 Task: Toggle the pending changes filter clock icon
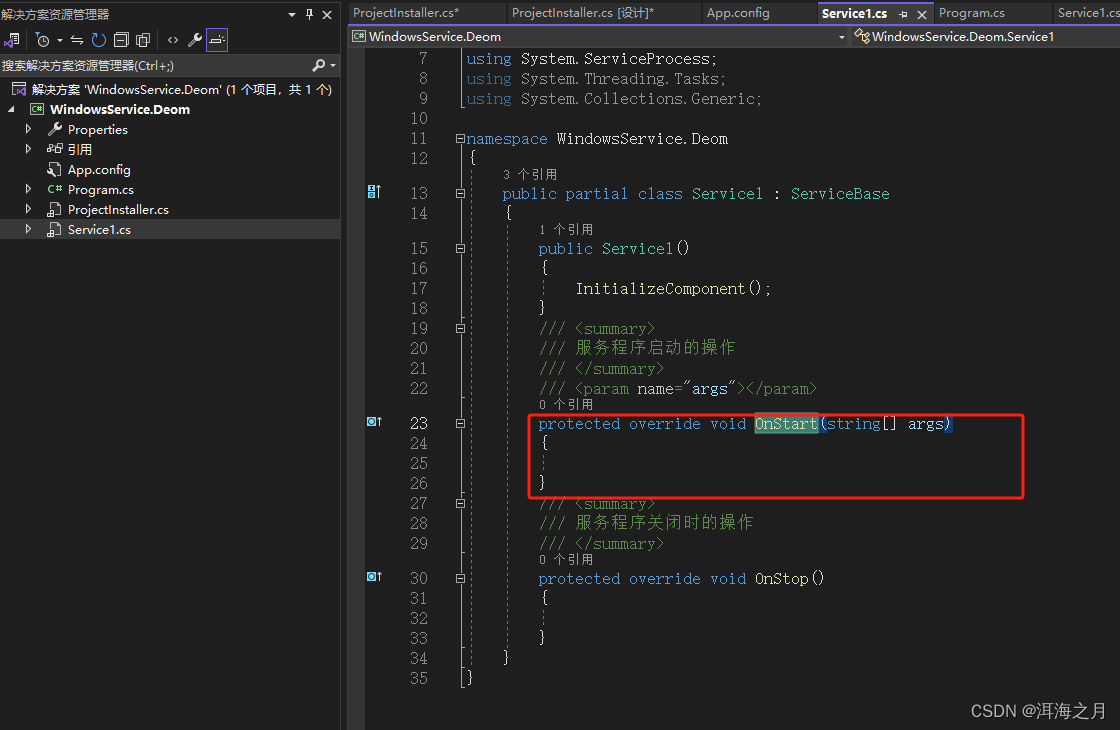43,40
